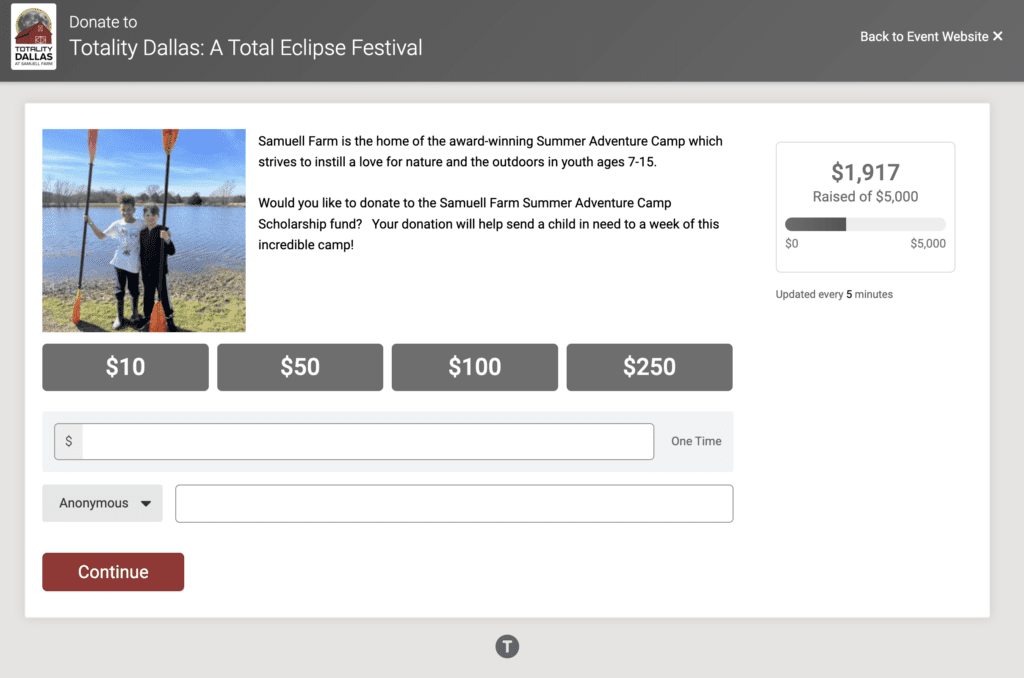Choose the $50 donation button
Screen dimensions: 1024x678
tap(300, 367)
